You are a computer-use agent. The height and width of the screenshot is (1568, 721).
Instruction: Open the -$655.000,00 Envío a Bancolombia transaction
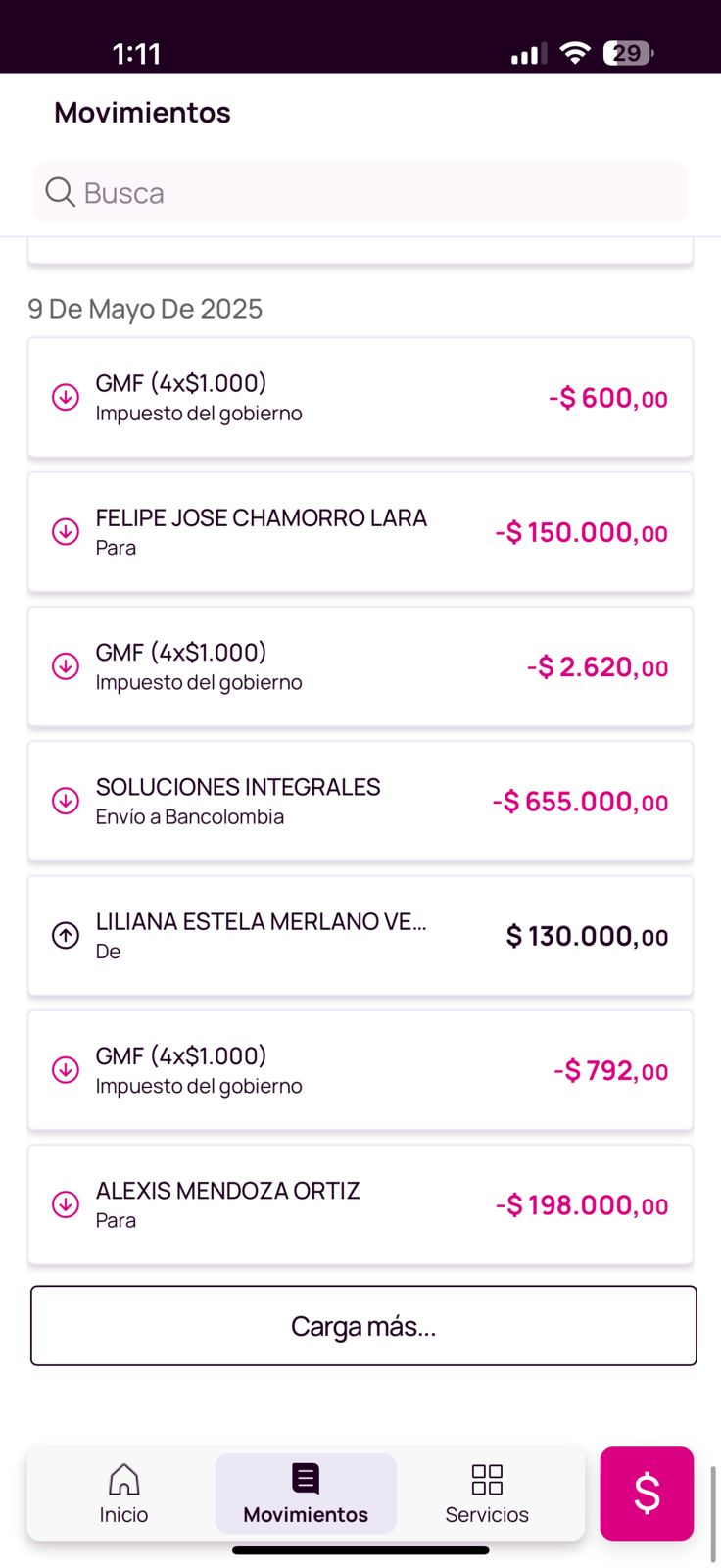click(360, 801)
